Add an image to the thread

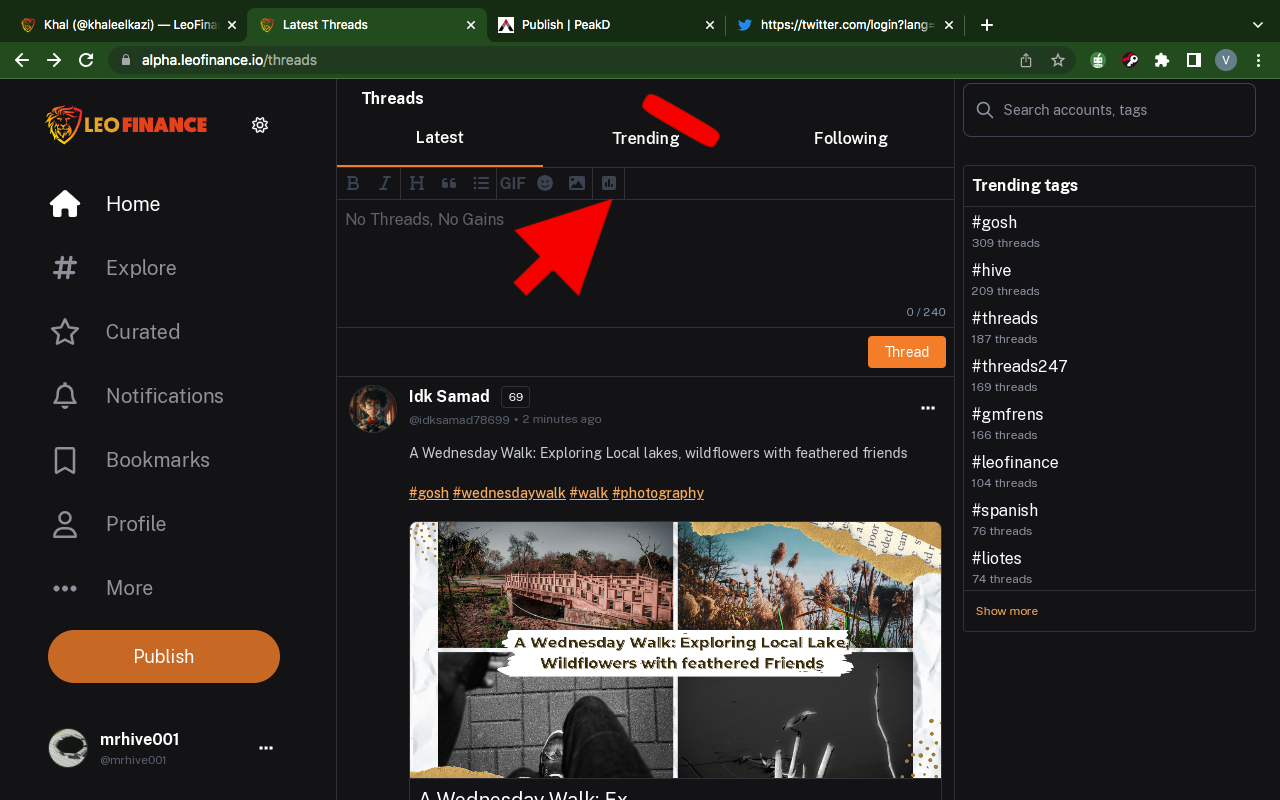[x=577, y=183]
